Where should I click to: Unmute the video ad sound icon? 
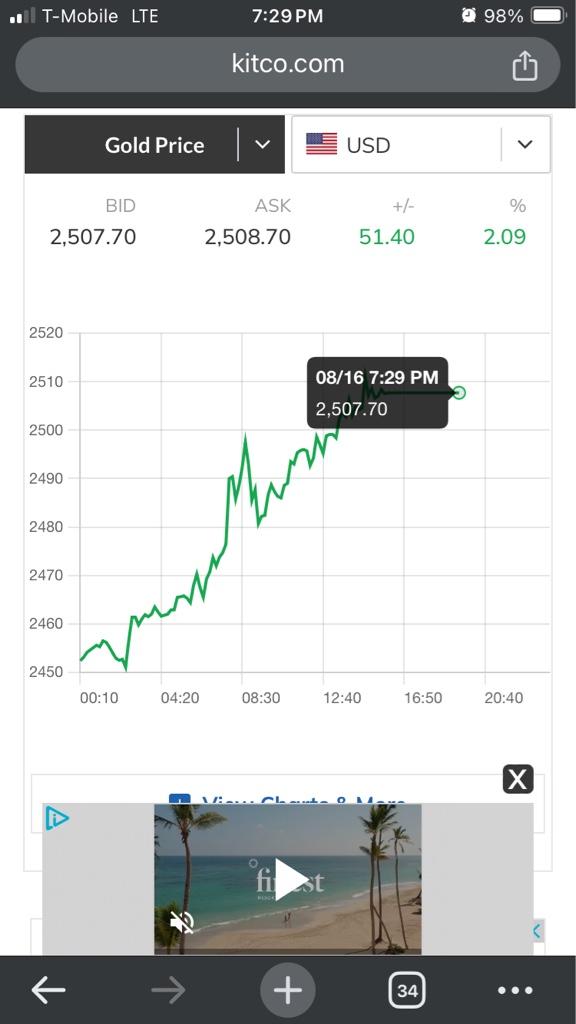pos(182,922)
